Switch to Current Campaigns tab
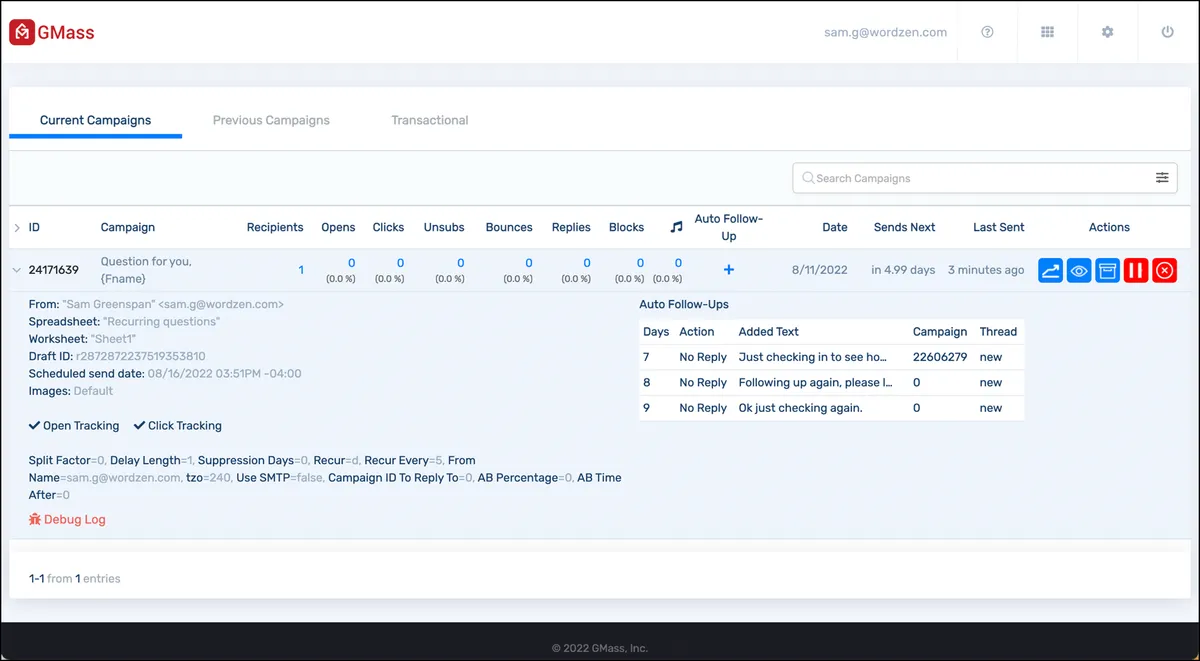1200x661 pixels. (95, 120)
